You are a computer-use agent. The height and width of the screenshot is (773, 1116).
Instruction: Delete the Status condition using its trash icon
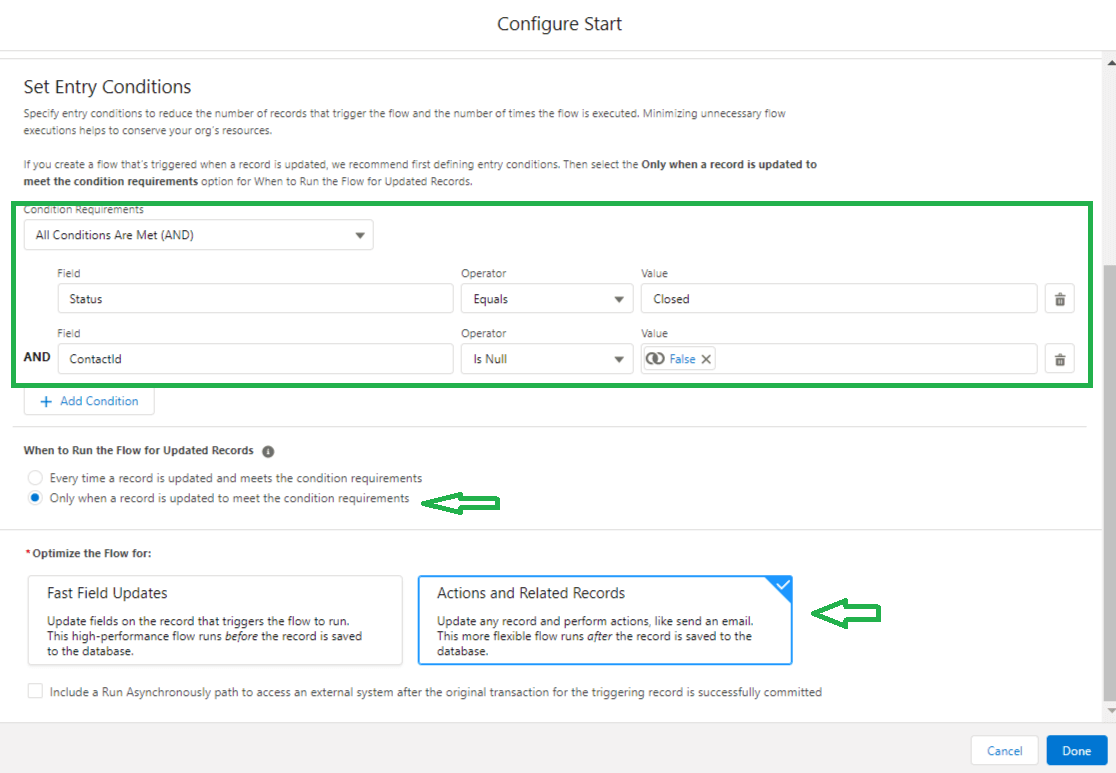point(1059,298)
